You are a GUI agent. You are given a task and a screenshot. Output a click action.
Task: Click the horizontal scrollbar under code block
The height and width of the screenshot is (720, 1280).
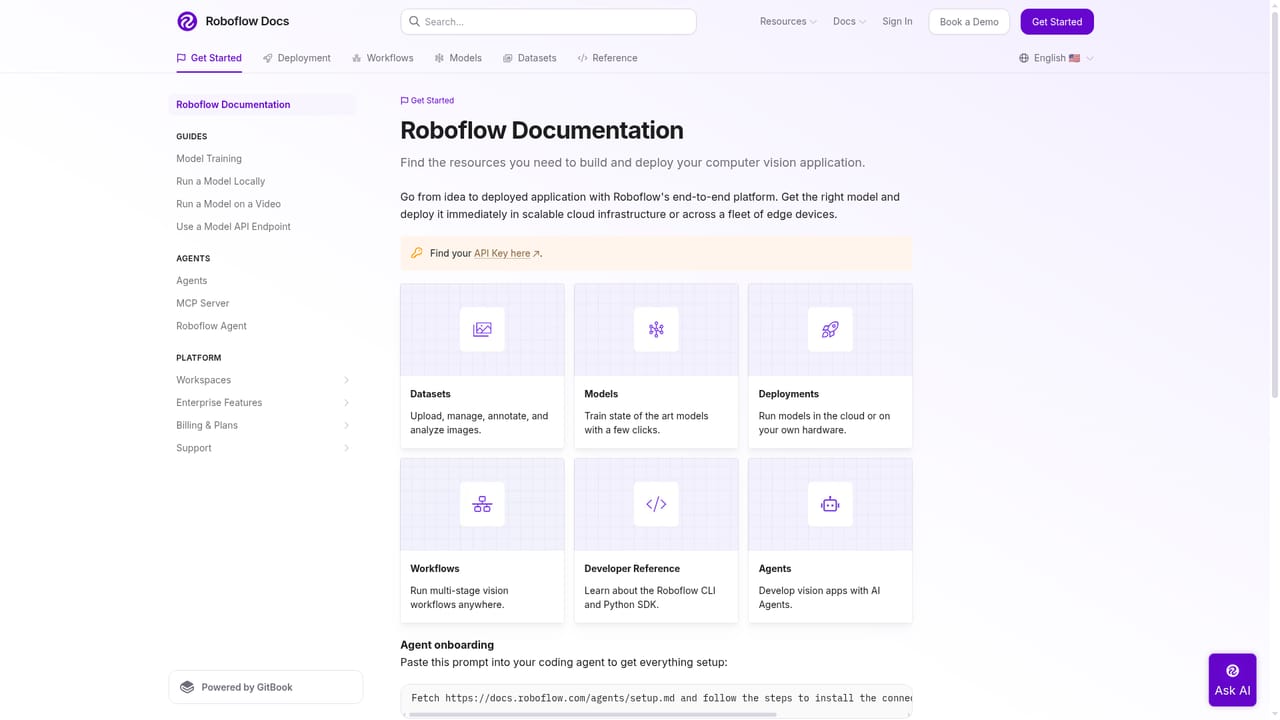pyautogui.click(x=593, y=715)
